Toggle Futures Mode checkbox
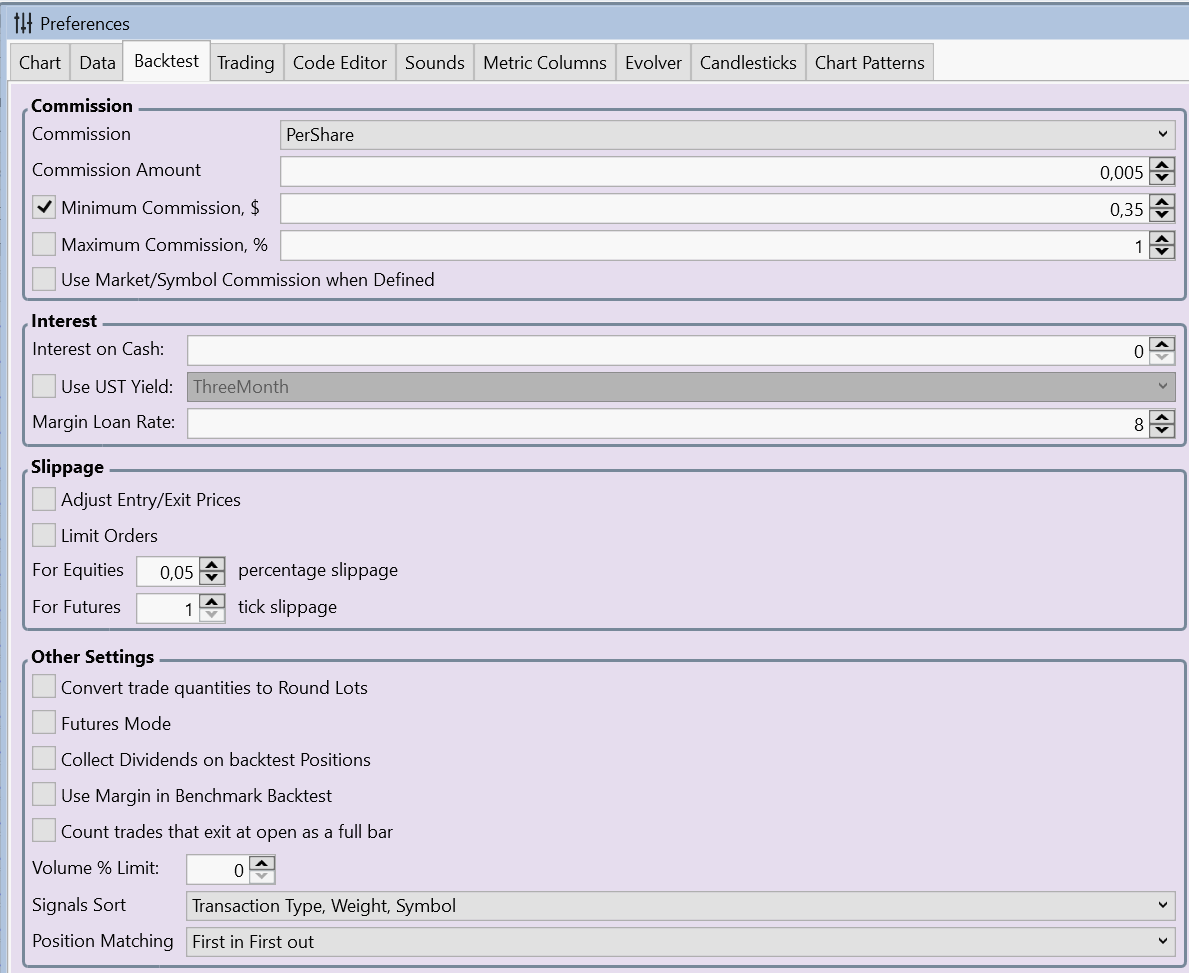 44,723
